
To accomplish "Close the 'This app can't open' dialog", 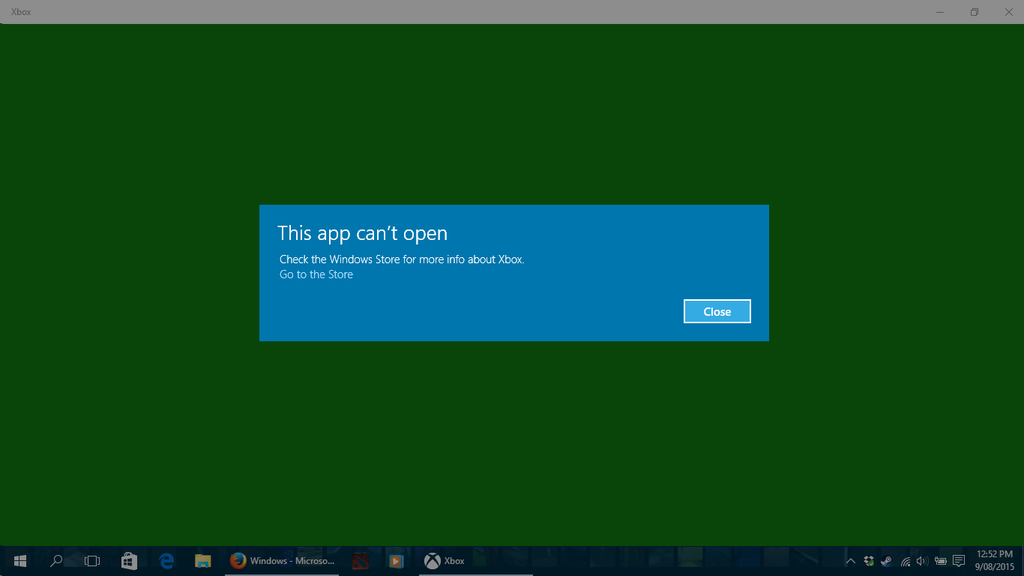I will click(717, 312).
